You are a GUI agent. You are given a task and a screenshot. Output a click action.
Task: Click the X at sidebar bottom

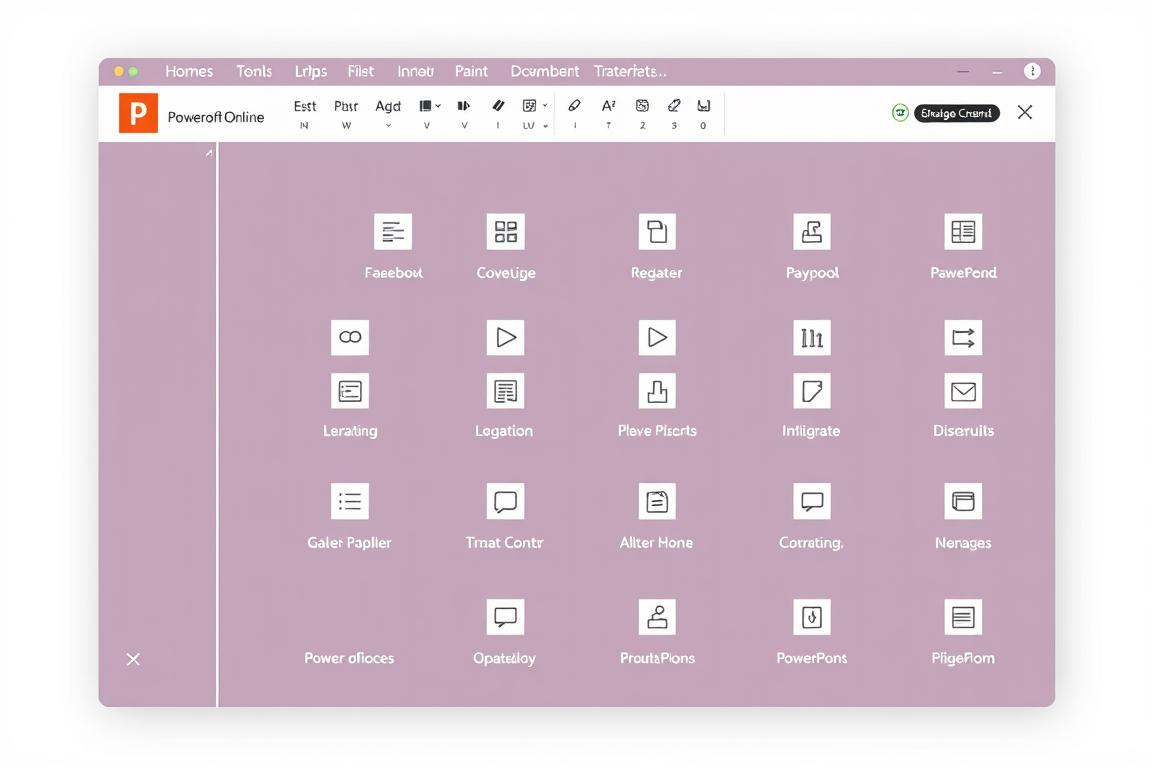[x=133, y=659]
